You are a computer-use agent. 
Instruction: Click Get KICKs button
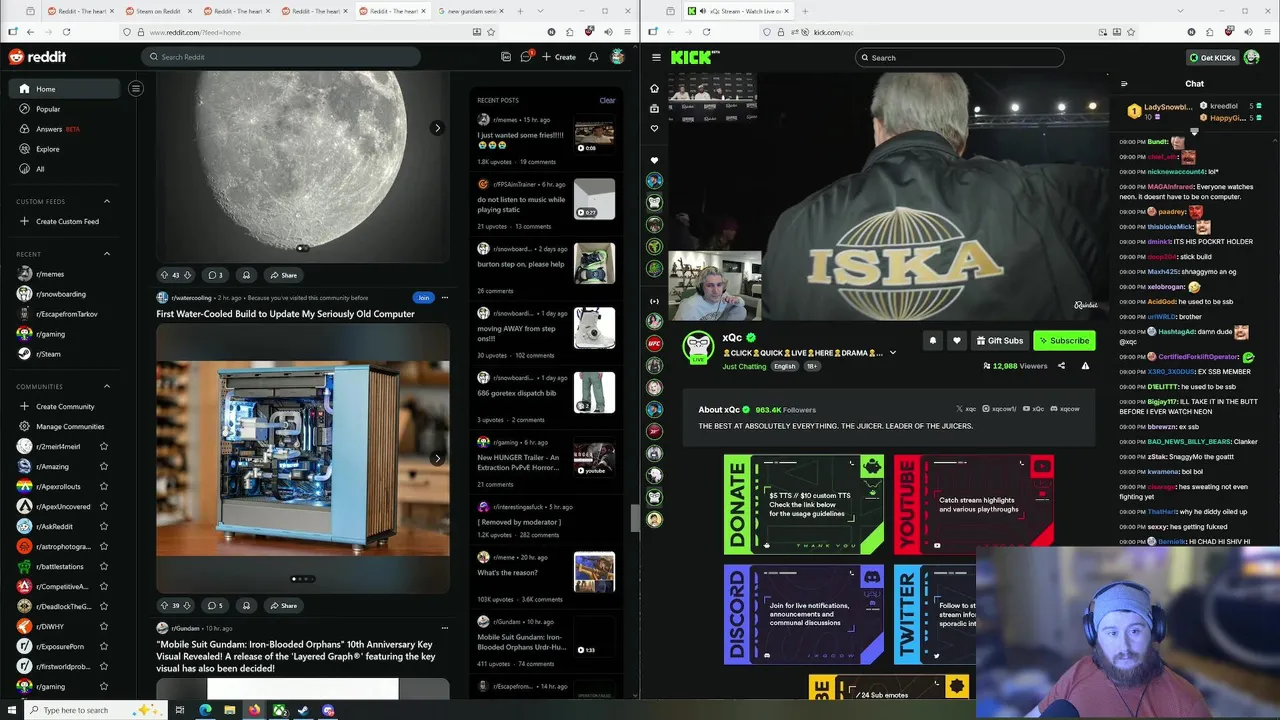click(1212, 58)
